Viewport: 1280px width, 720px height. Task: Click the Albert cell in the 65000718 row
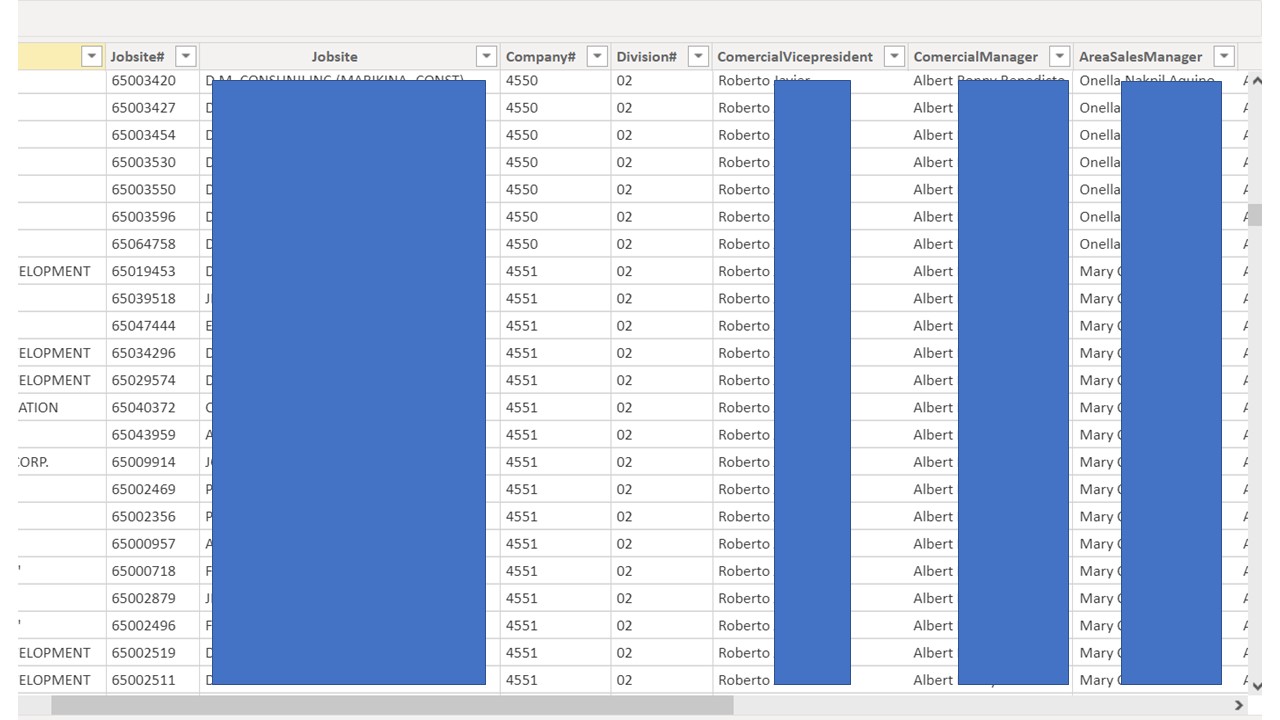[933, 571]
